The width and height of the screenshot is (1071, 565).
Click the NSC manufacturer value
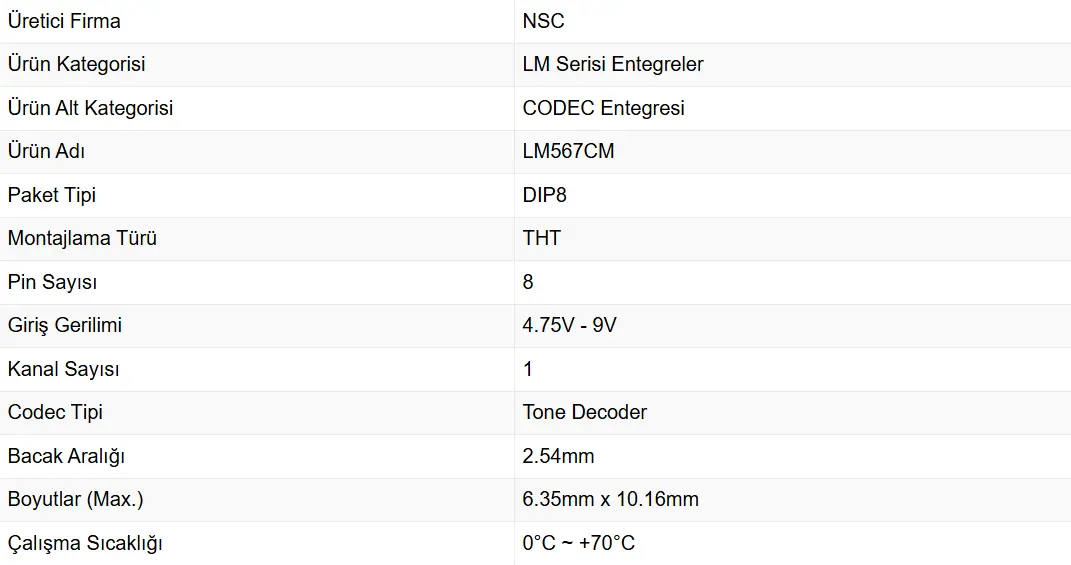click(x=543, y=21)
